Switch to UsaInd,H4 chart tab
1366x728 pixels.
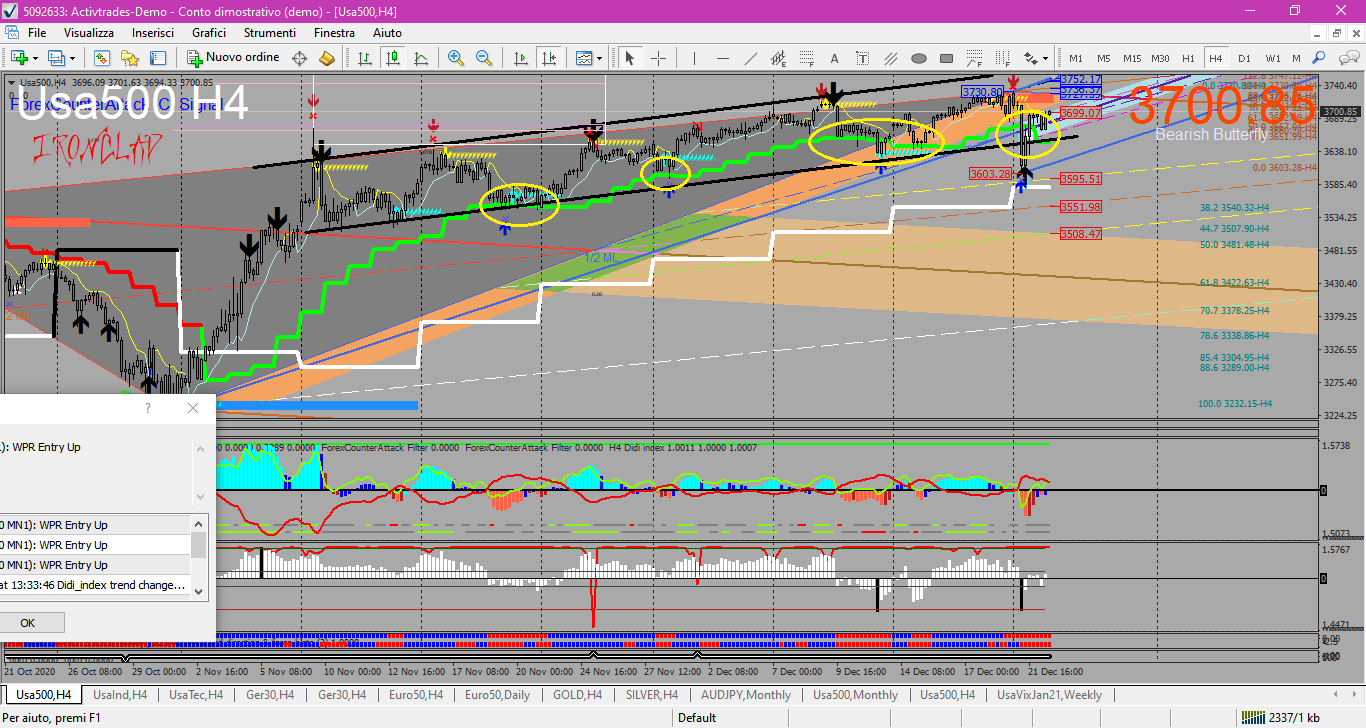coord(120,695)
